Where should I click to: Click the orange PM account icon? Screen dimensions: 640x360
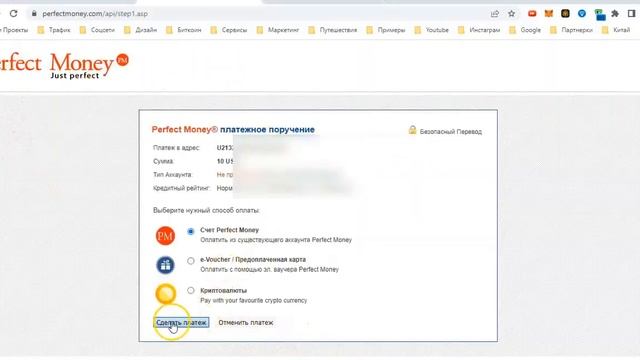tap(165, 236)
